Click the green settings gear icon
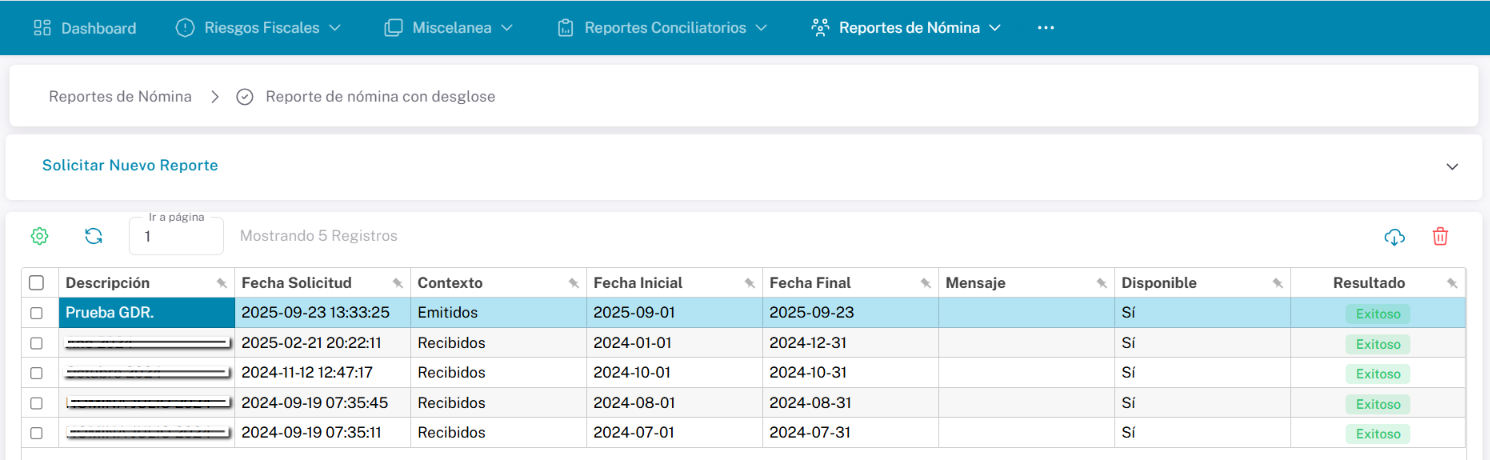Screen dimensions: 1490x460 click(39, 236)
